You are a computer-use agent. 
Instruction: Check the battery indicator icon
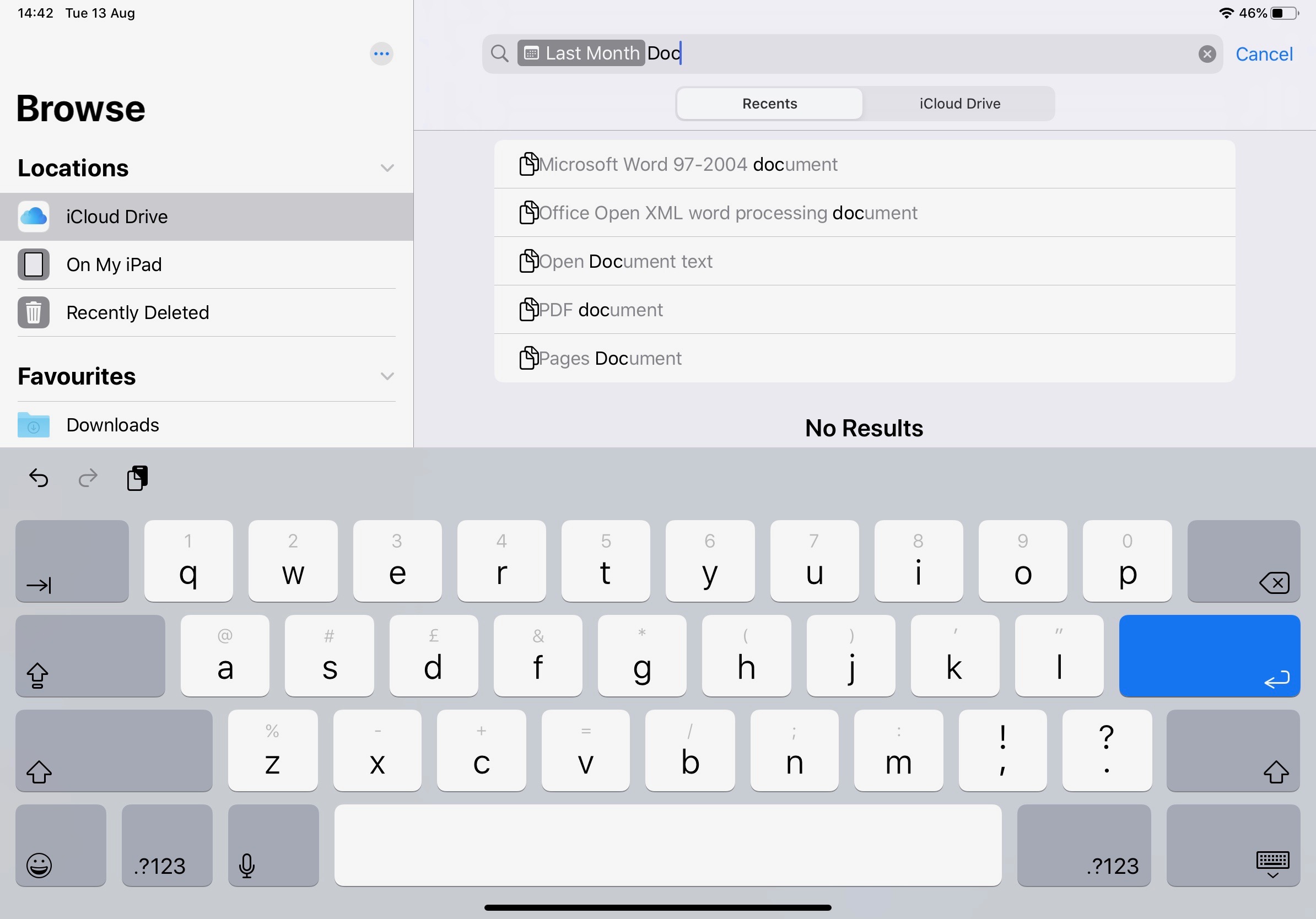click(x=1284, y=13)
